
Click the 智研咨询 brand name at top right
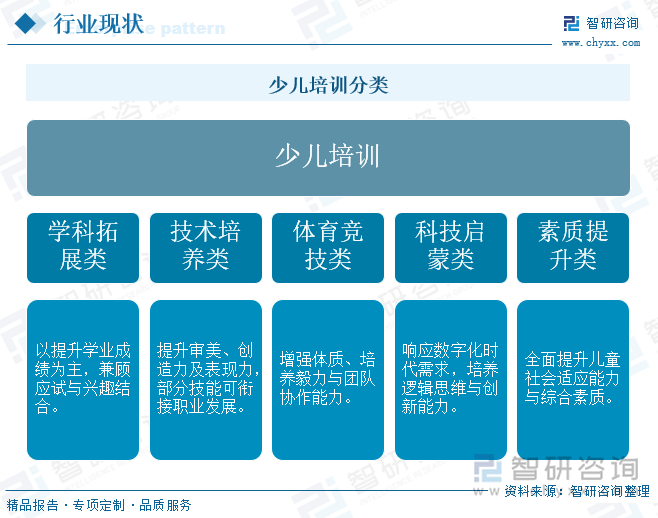click(612, 23)
